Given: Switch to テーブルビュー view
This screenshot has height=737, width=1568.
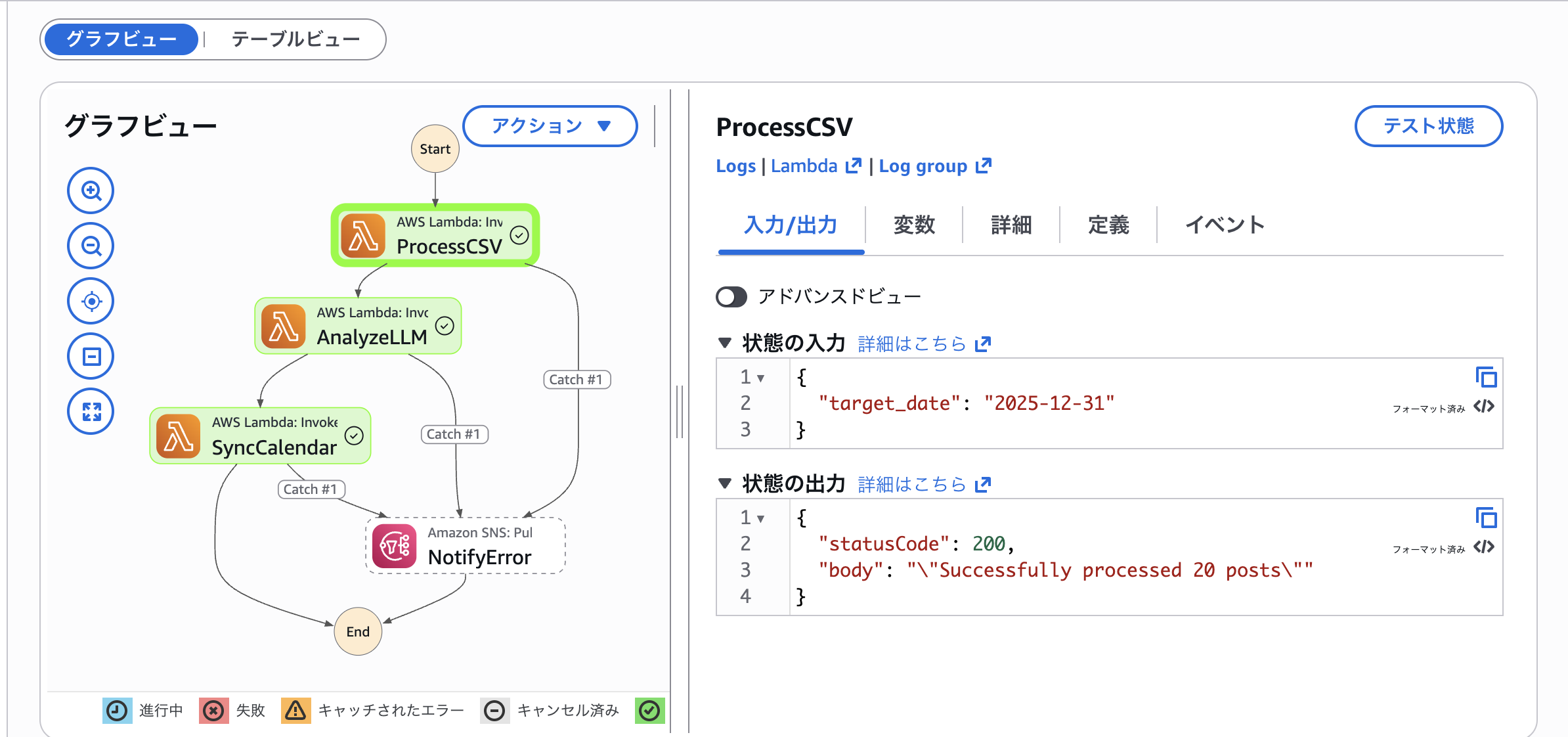Looking at the screenshot, I should 295,39.
